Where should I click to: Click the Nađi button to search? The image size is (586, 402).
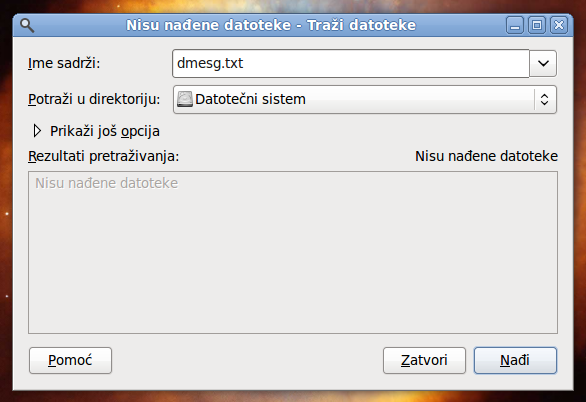[515, 361]
